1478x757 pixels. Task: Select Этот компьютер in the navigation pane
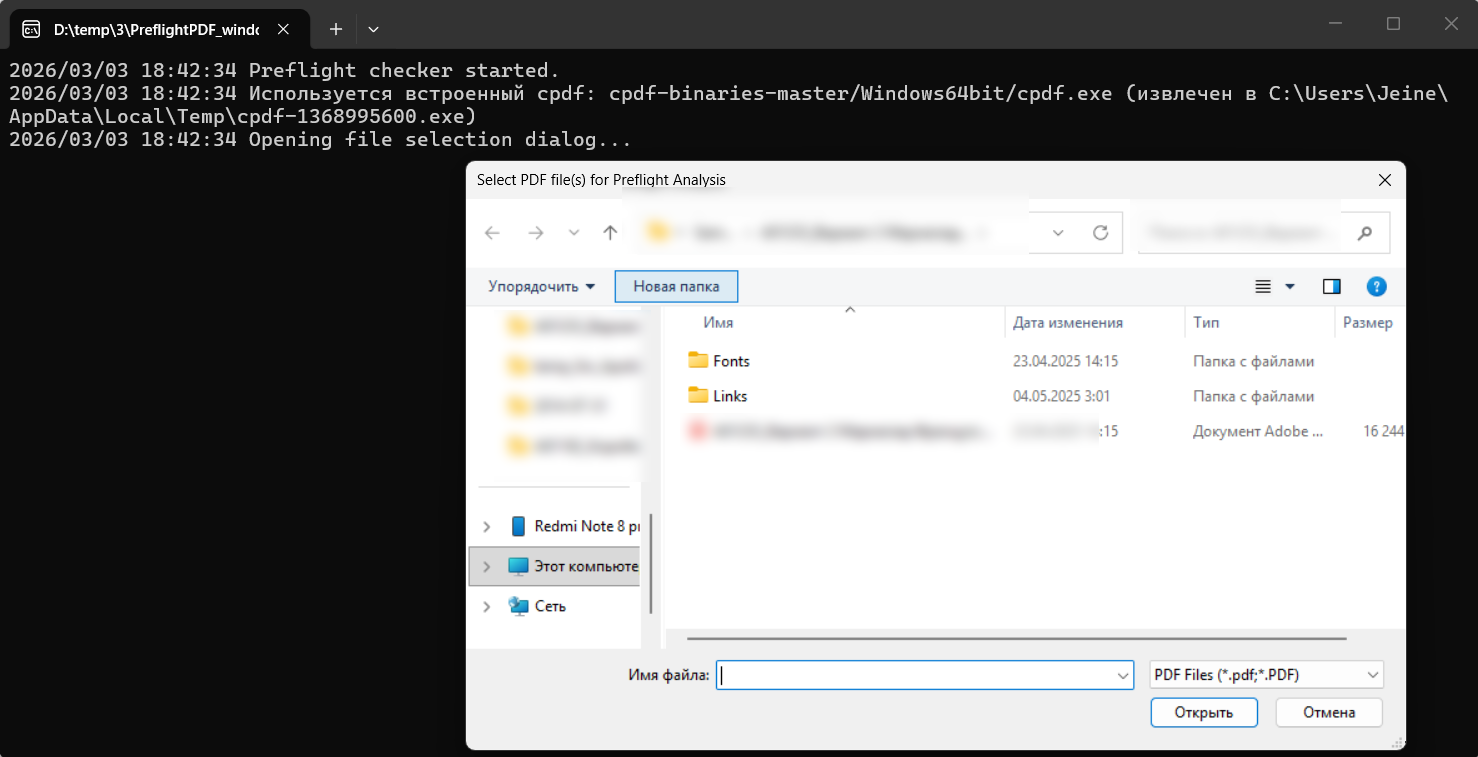click(x=575, y=566)
